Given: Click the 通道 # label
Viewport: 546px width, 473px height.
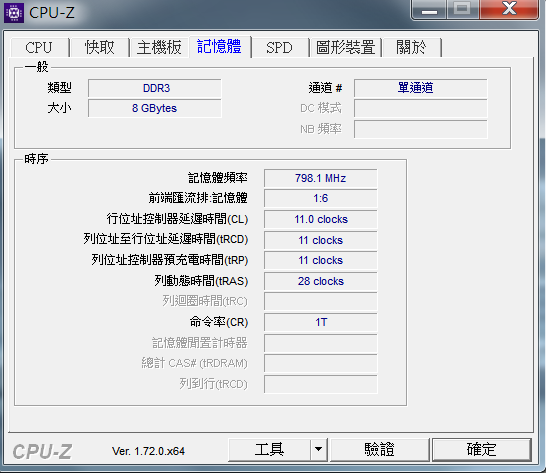Looking at the screenshot, I should (326, 88).
